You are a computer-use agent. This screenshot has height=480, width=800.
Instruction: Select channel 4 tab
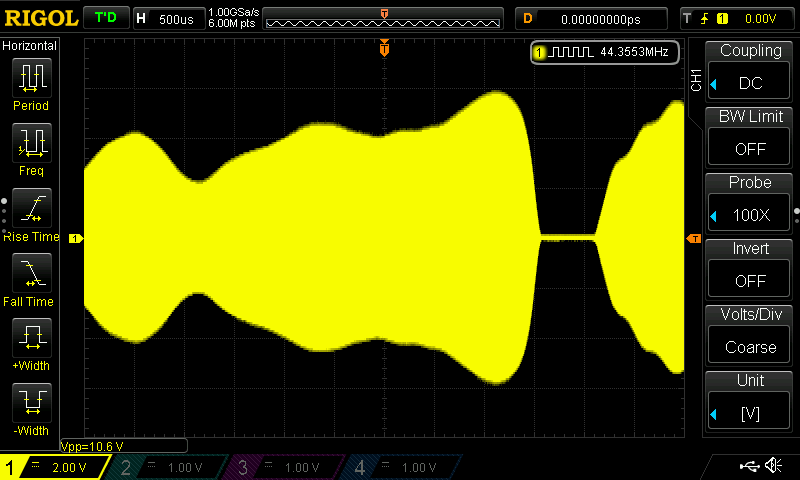pos(401,467)
